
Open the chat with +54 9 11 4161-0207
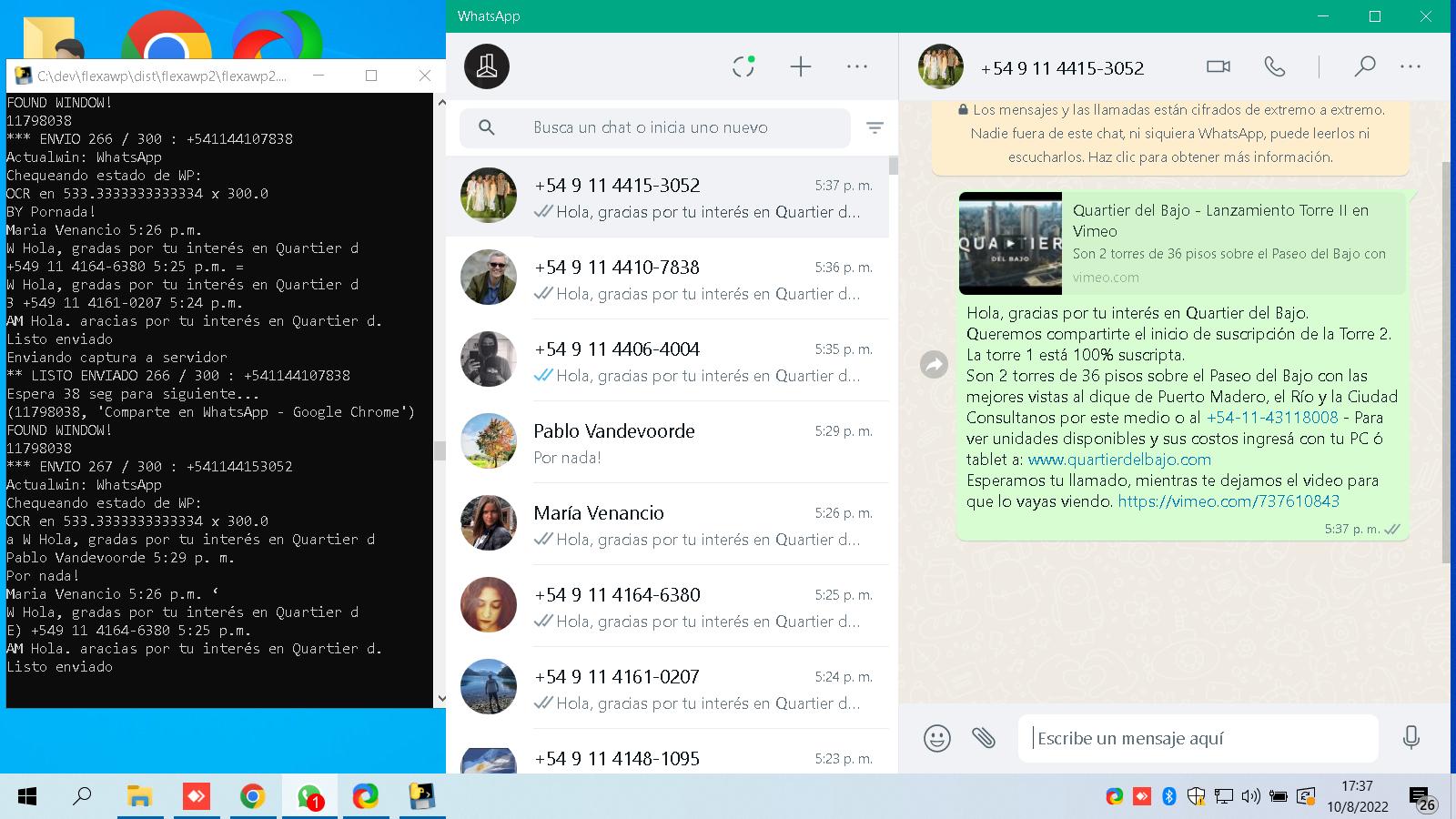[667, 688]
